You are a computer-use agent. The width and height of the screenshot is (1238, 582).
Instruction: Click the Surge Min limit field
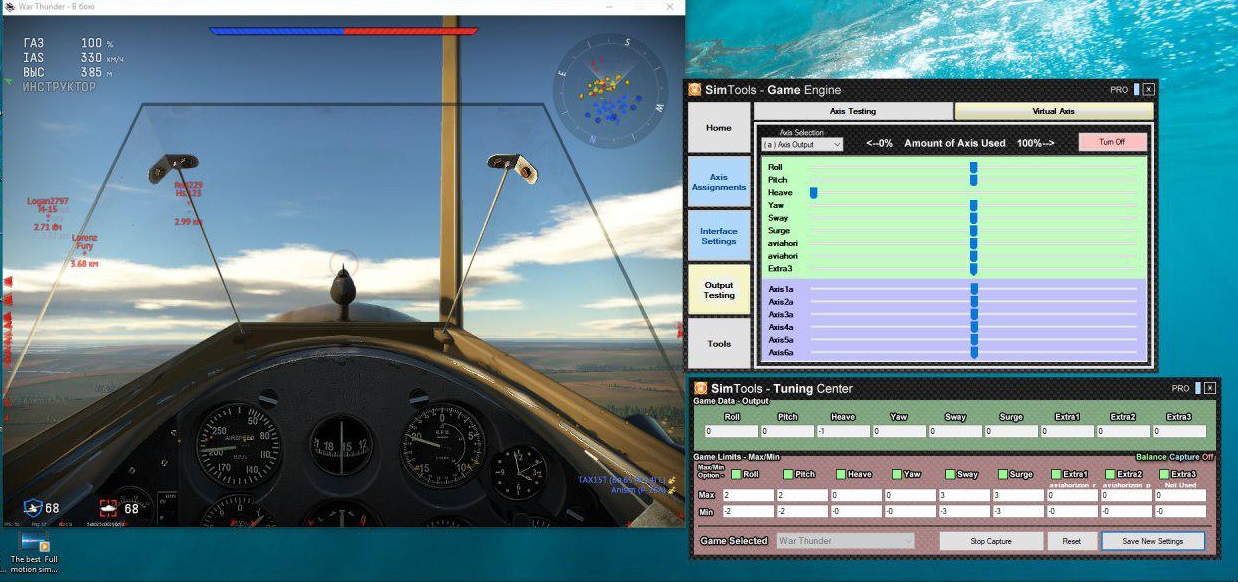(x=1019, y=512)
